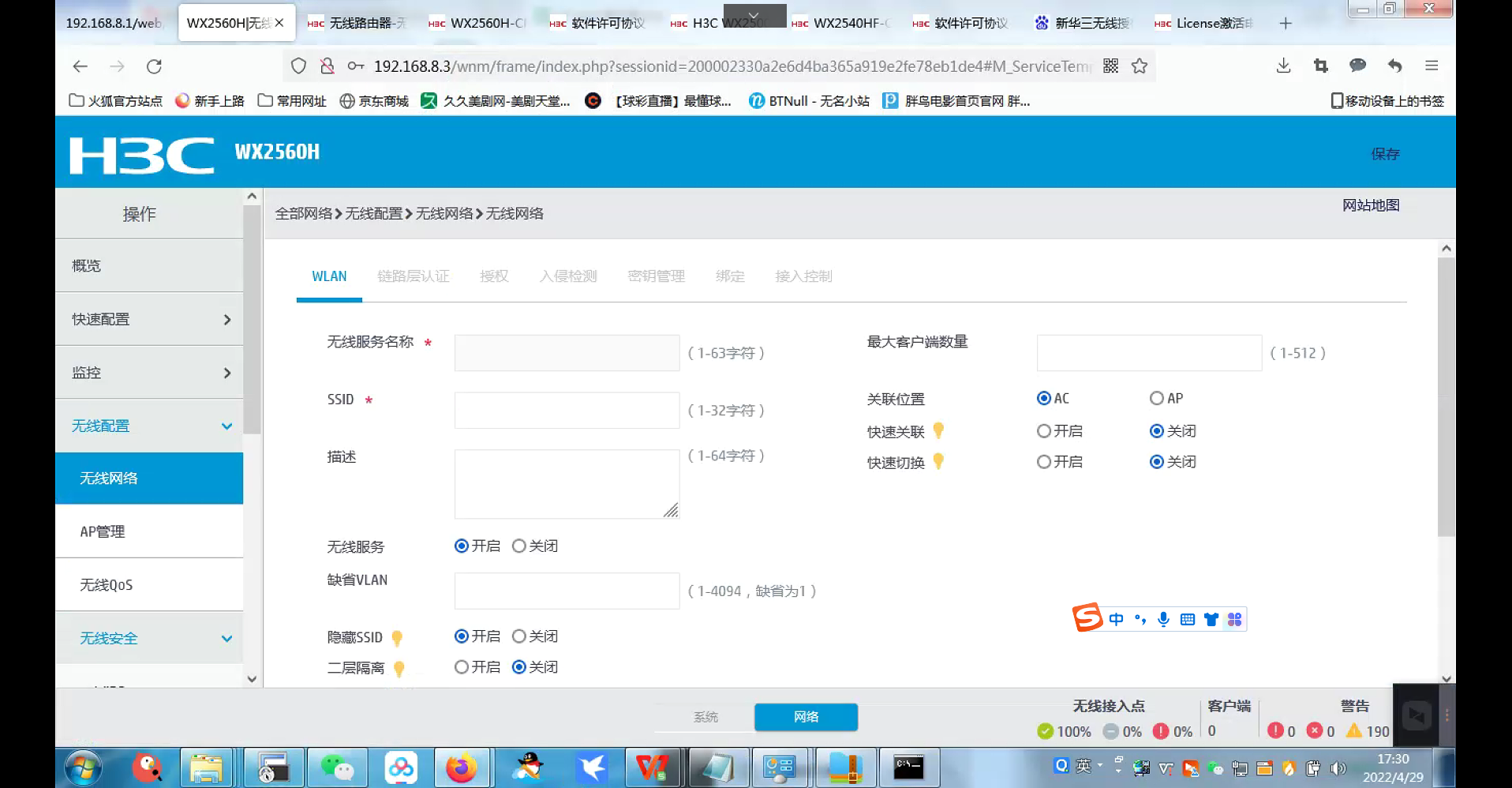Screen dimensions: 1512x788
Task: Open the Sogou soft keyboard icon
Action: (x=1188, y=619)
